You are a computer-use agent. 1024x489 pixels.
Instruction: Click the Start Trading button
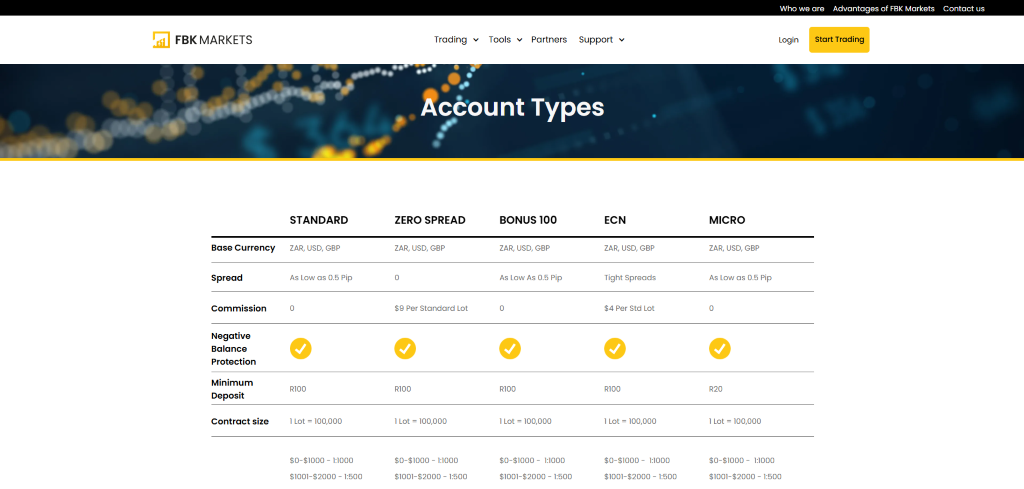tap(839, 40)
